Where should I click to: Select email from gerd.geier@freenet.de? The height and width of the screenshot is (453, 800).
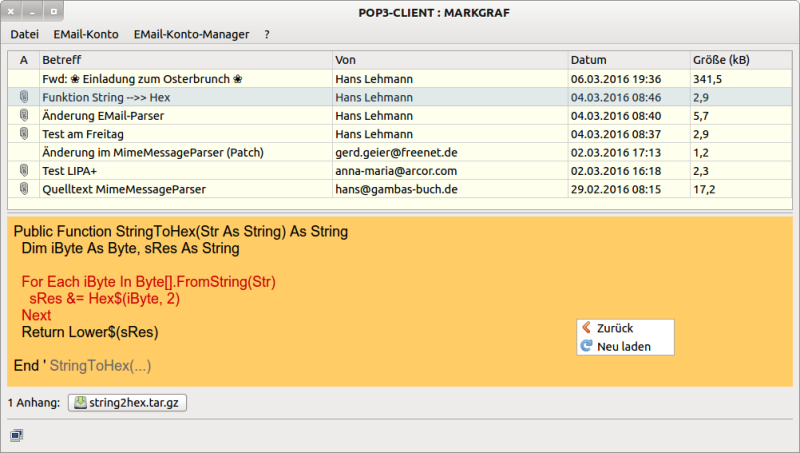[396, 153]
